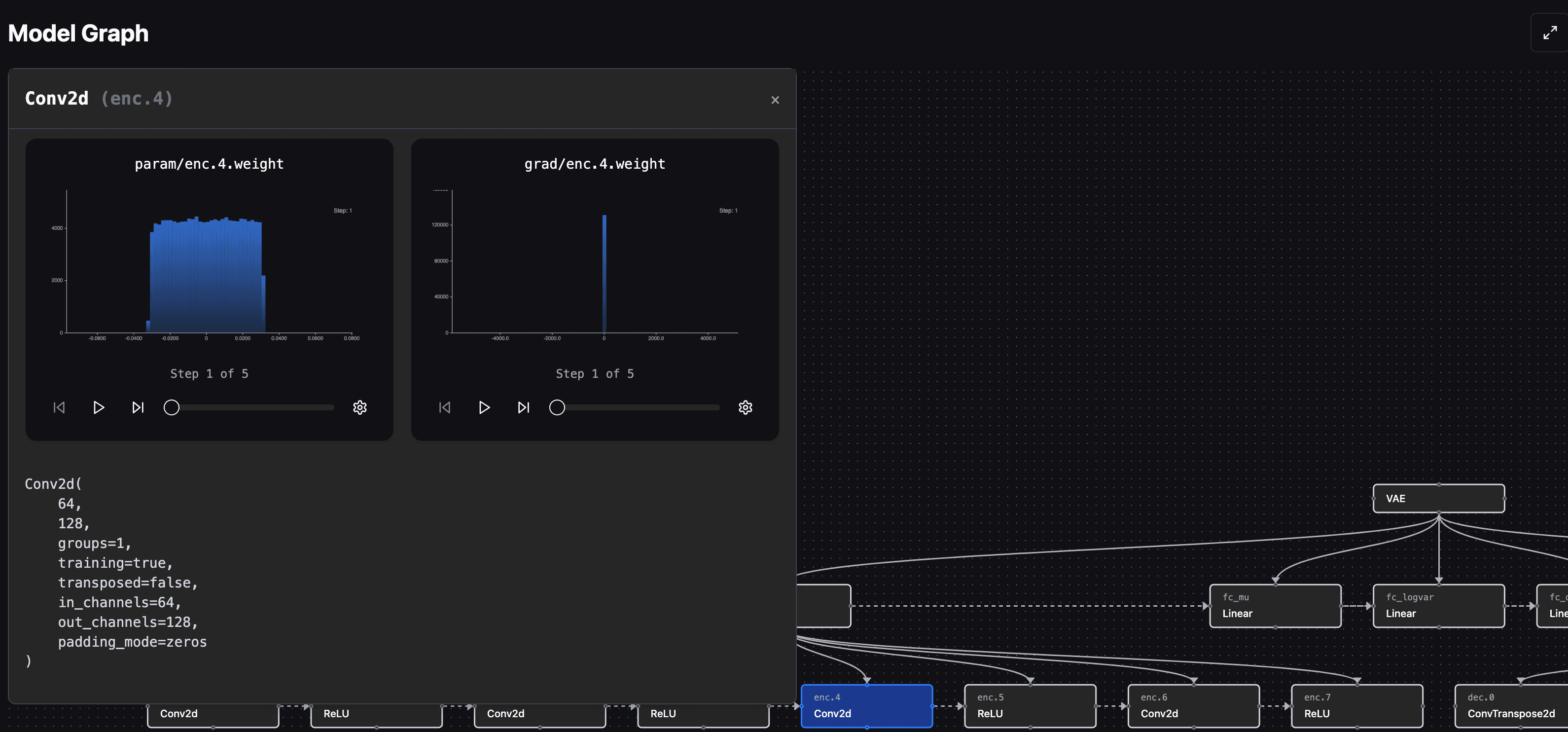This screenshot has height=732, width=1568.
Task: Skip to first step on param histogram
Action: (59, 407)
